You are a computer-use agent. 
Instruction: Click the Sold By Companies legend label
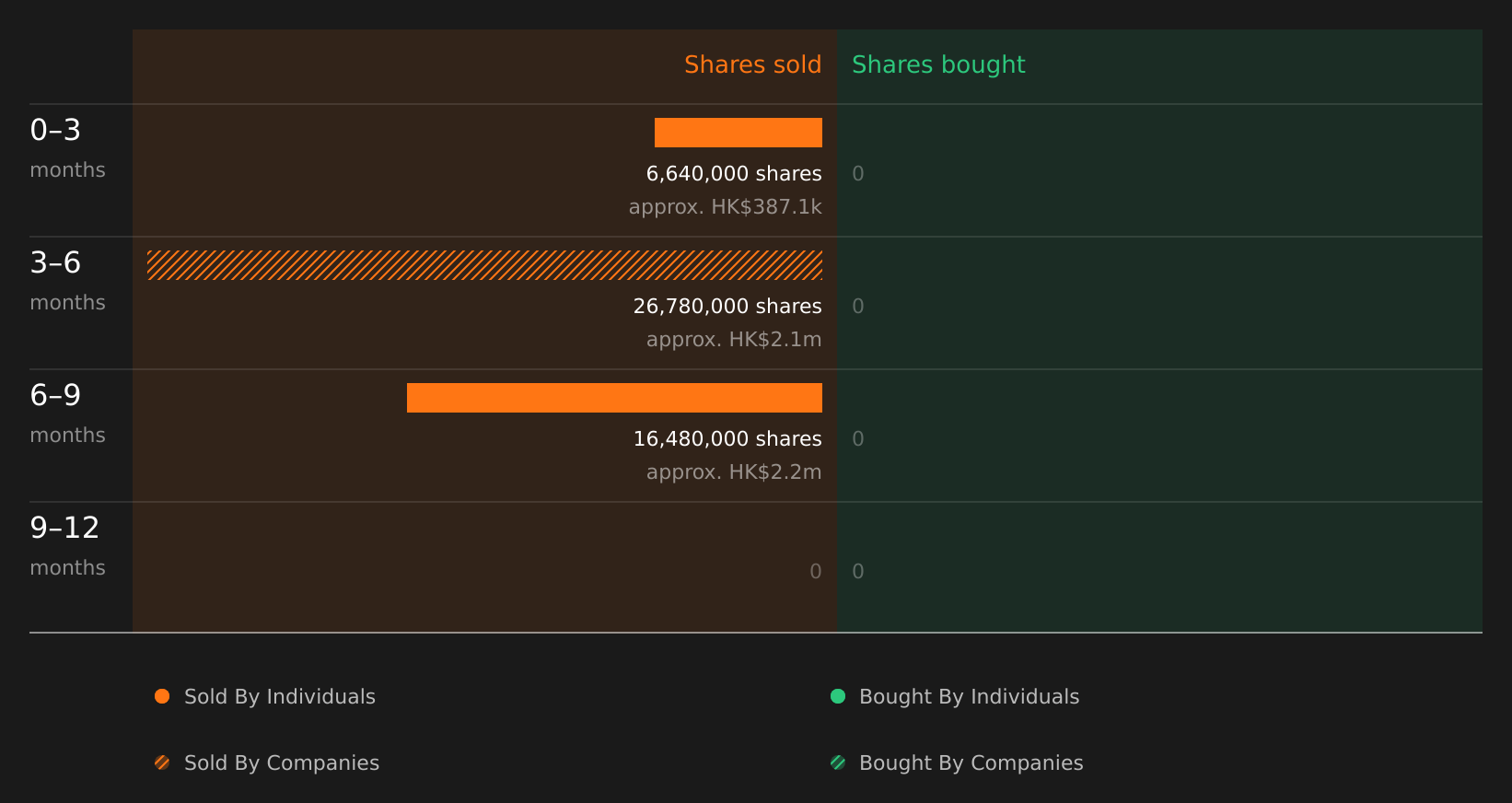(282, 763)
